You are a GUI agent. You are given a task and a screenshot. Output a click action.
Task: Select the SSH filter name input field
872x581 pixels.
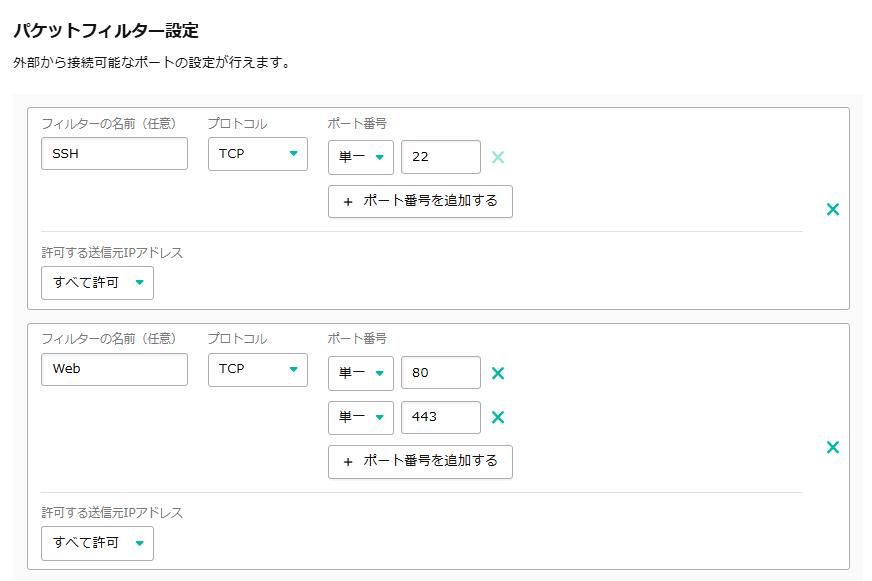[x=114, y=153]
